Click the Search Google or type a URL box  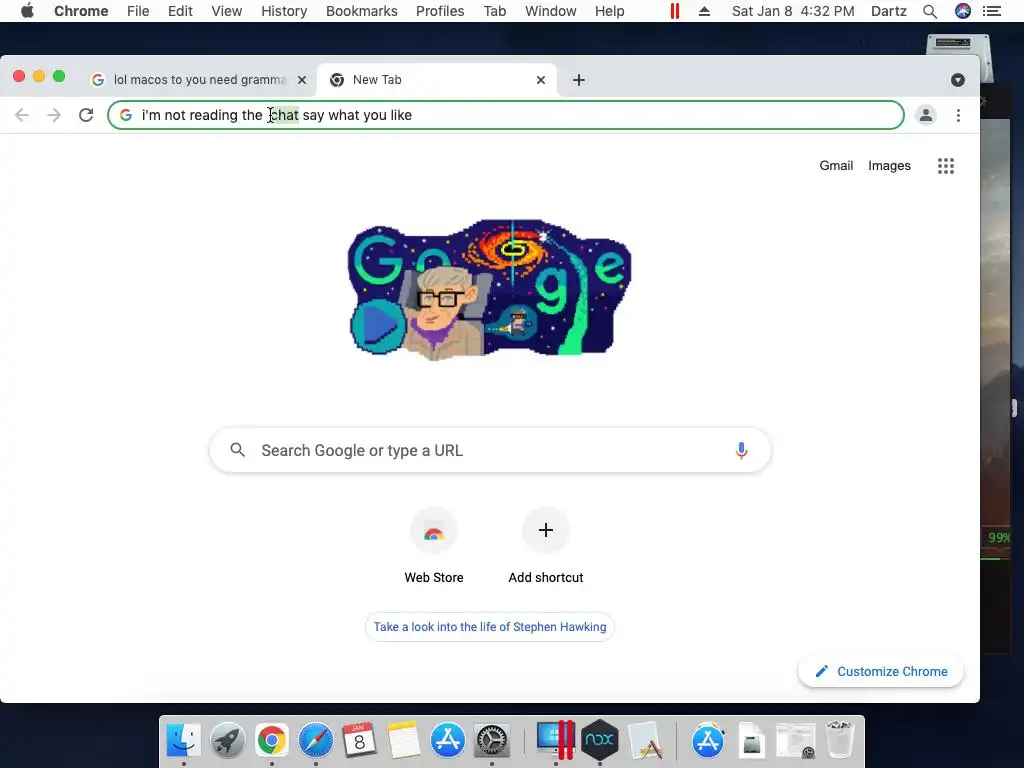(x=490, y=450)
